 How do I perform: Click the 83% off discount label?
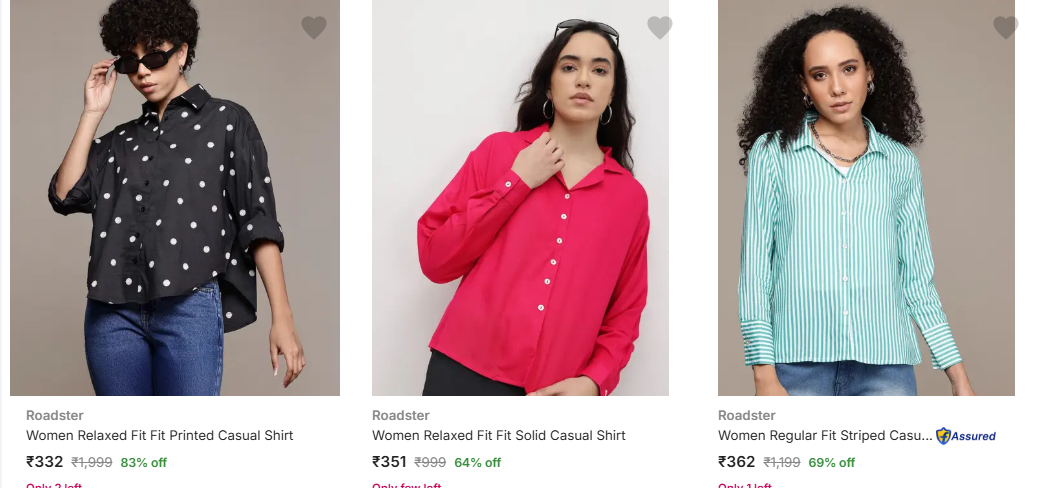144,463
